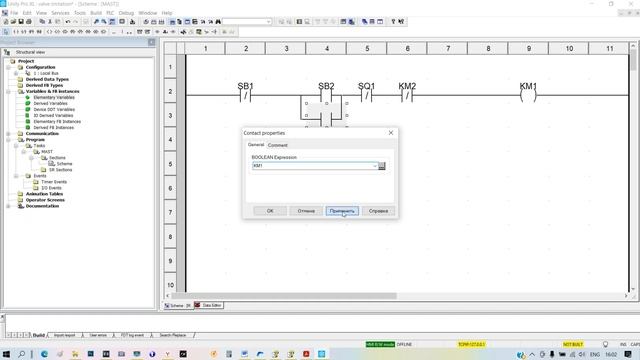Switch to Scheme editor tab

coord(178,305)
